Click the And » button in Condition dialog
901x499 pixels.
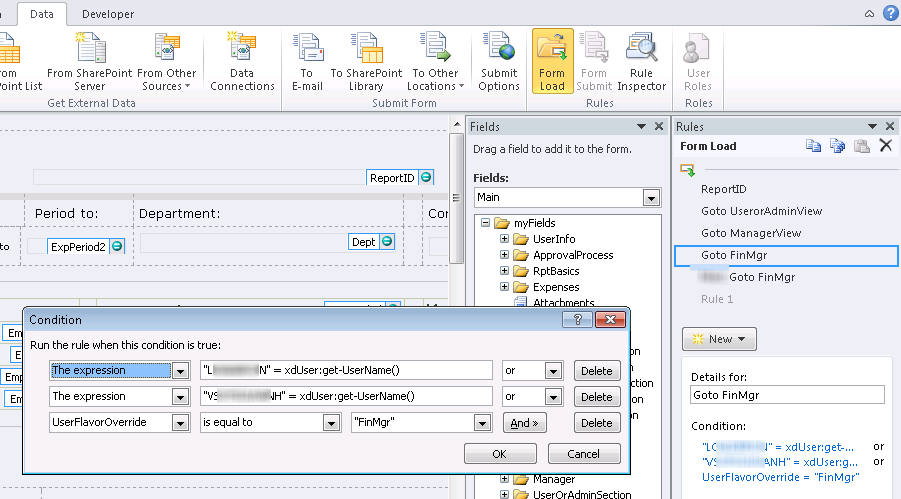(x=526, y=423)
